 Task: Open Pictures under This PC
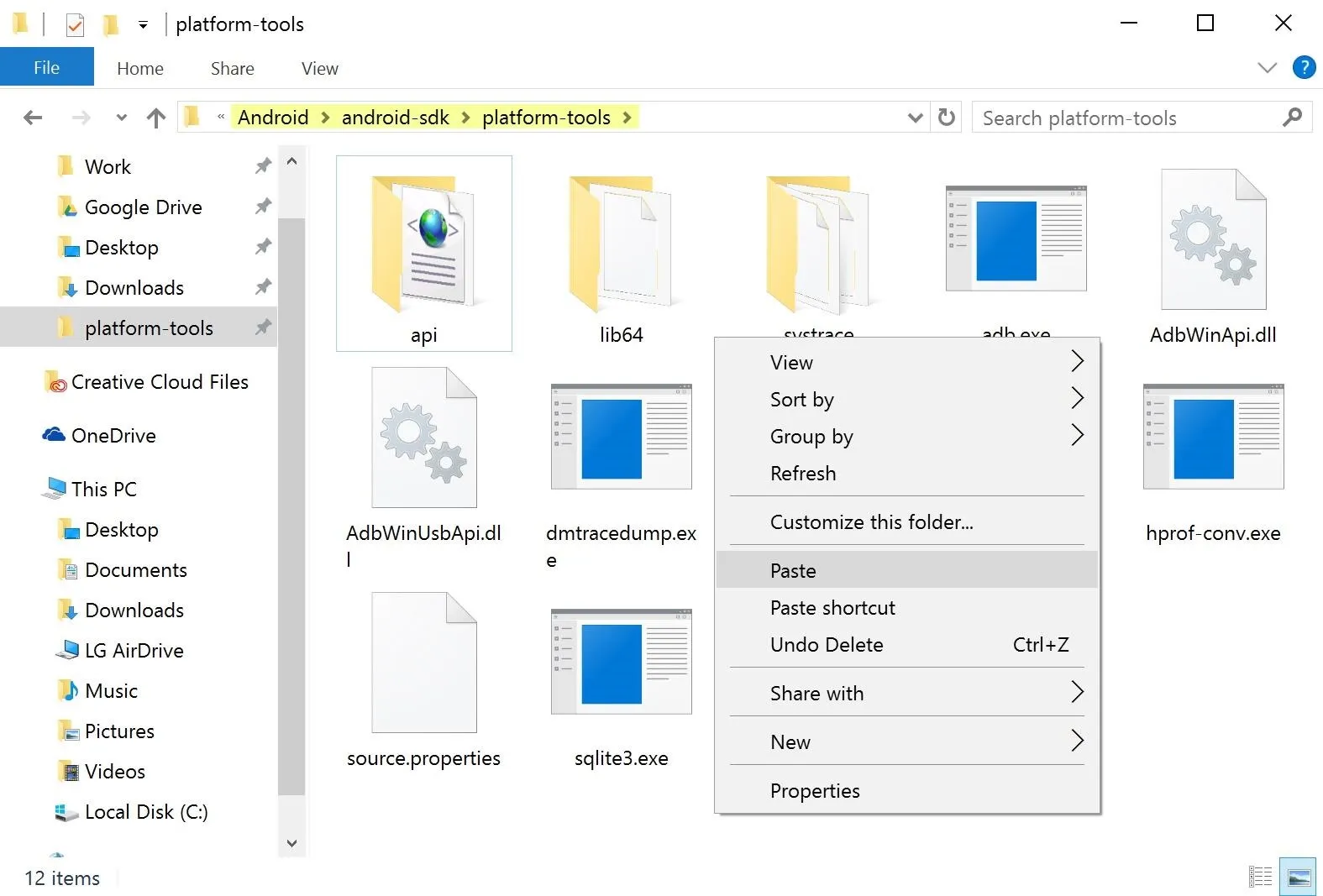(106, 731)
